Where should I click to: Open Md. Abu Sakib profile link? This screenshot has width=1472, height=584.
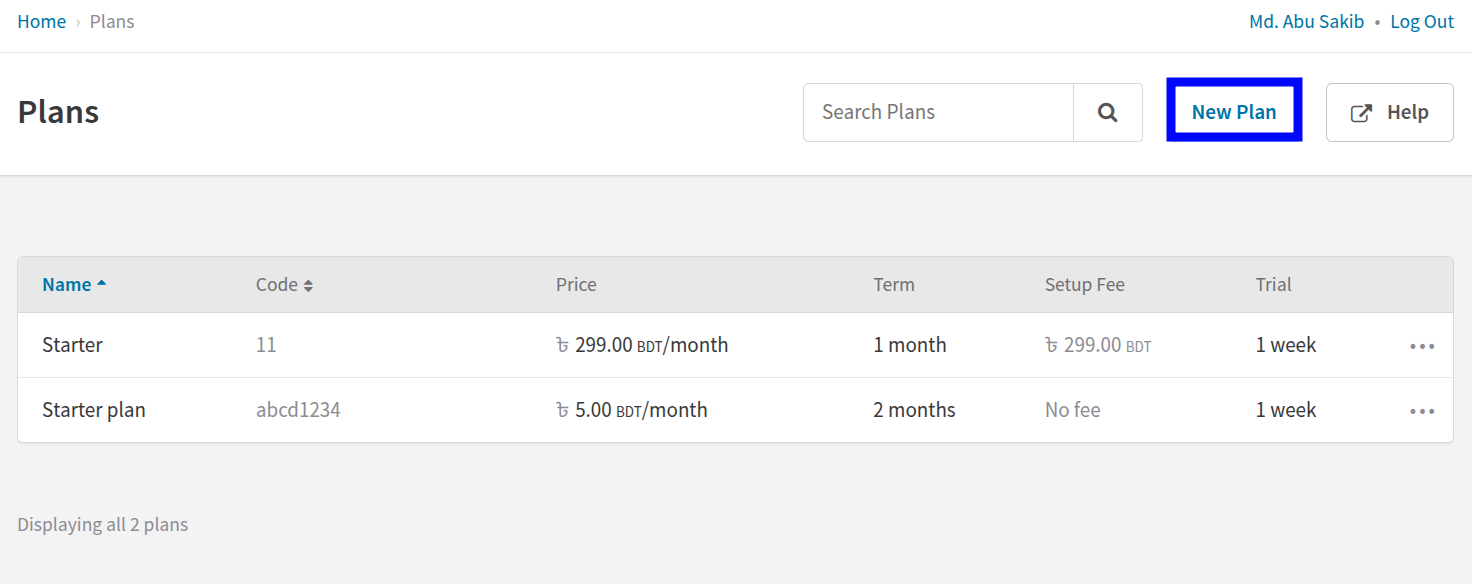(1306, 22)
